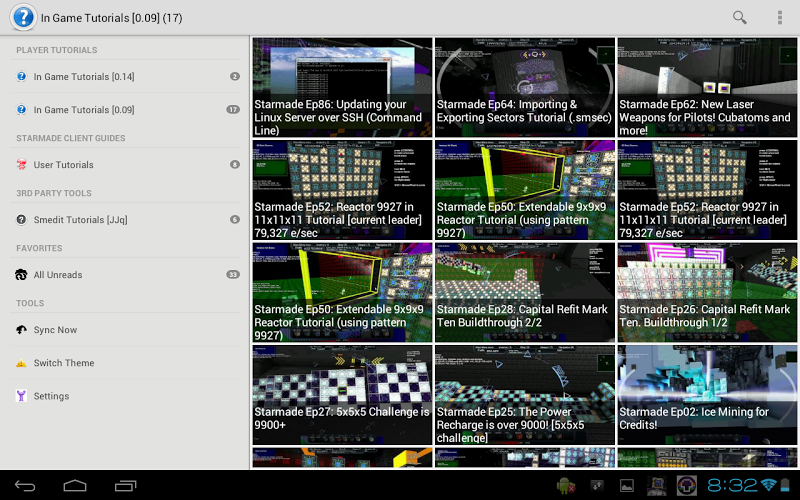Click the 3RD PARTY TOOLS header
Viewport: 800px width, 500px height.
[54, 193]
